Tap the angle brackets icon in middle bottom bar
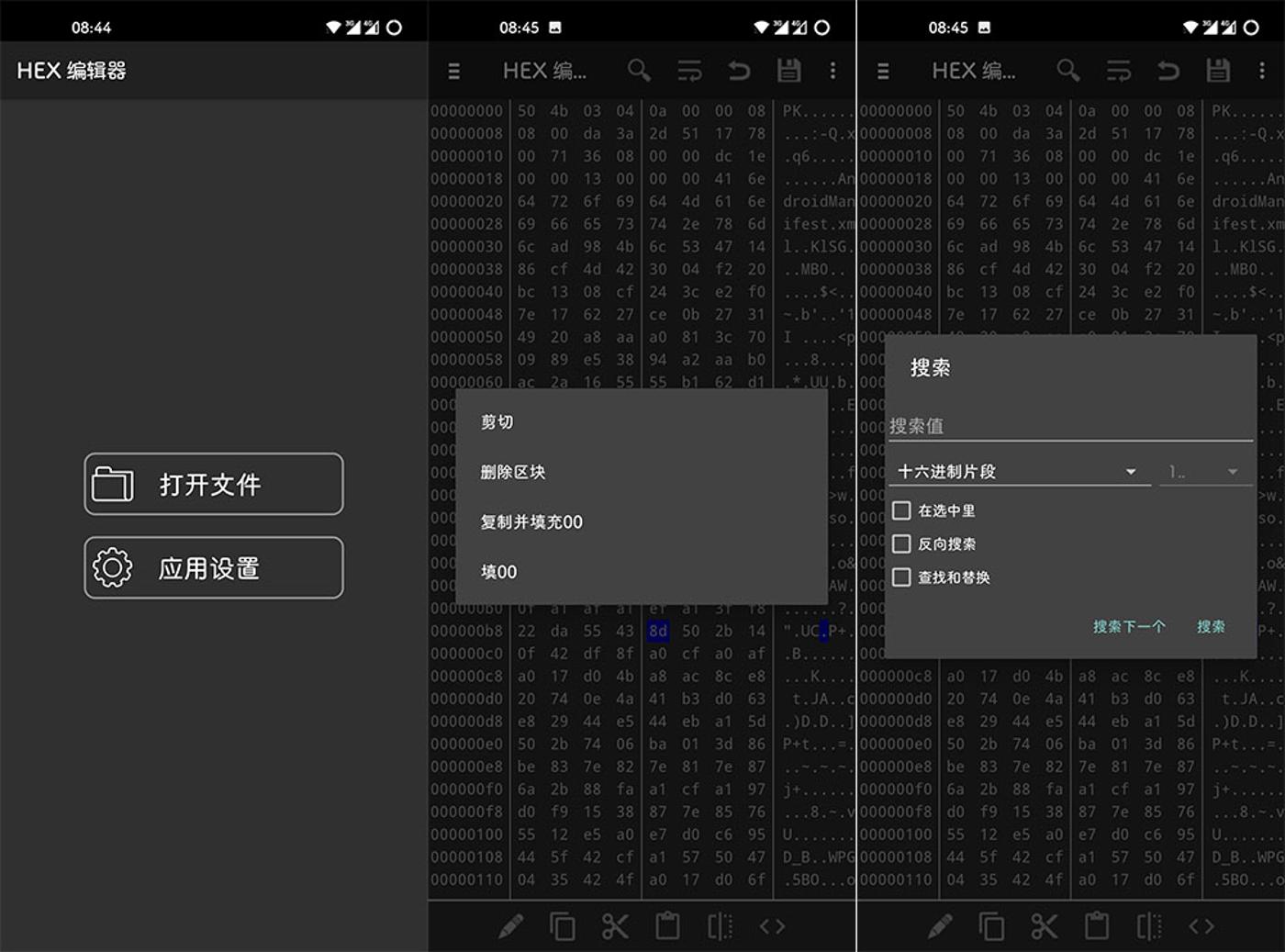 click(772, 926)
